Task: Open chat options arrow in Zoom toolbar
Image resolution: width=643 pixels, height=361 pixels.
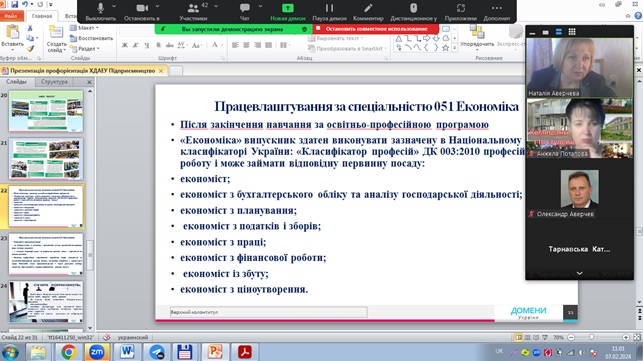Action: [x=260, y=6]
